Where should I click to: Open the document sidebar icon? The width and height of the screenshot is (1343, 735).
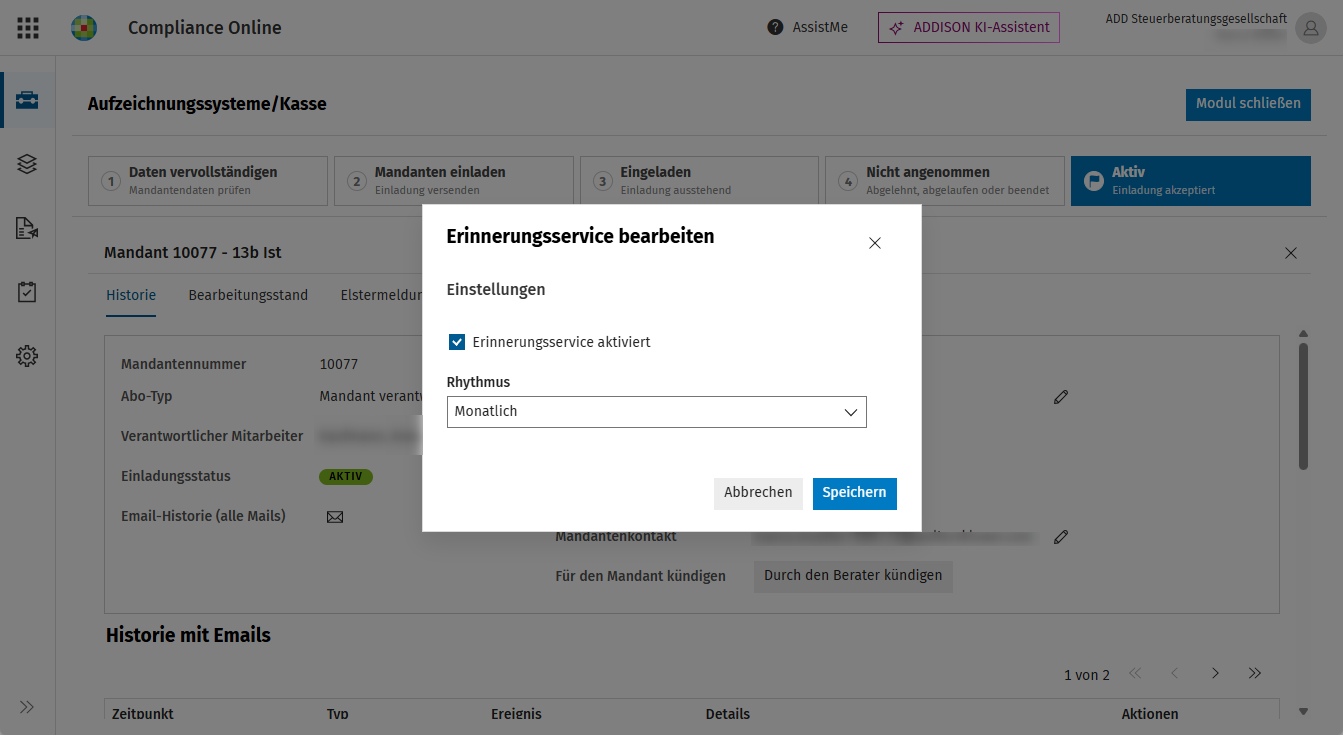(x=27, y=228)
